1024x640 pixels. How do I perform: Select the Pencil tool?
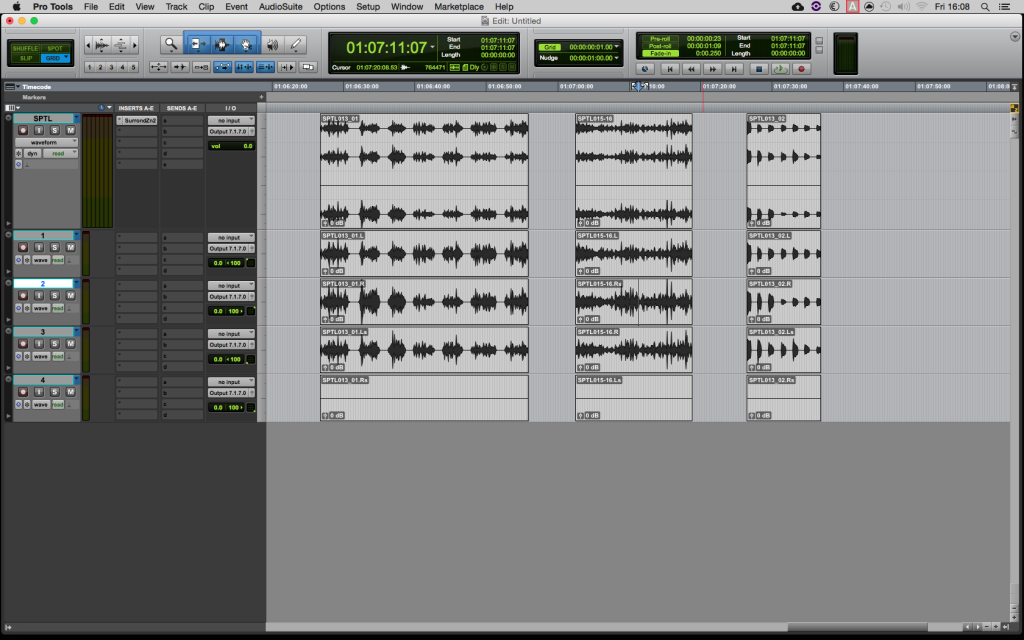click(x=296, y=44)
